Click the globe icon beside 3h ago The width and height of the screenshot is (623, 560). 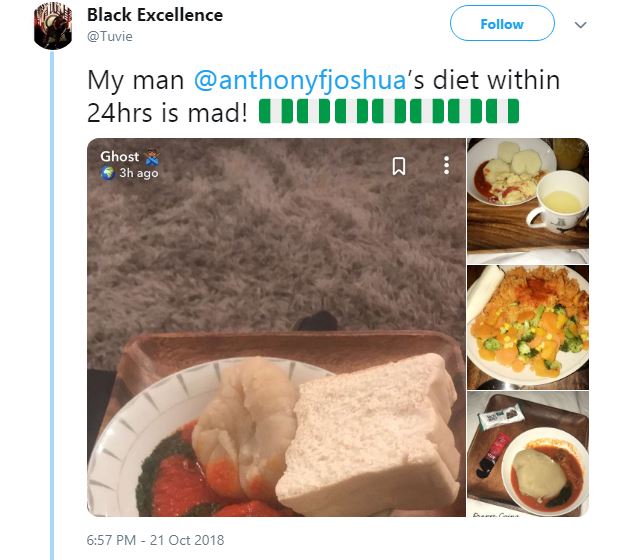[107, 173]
